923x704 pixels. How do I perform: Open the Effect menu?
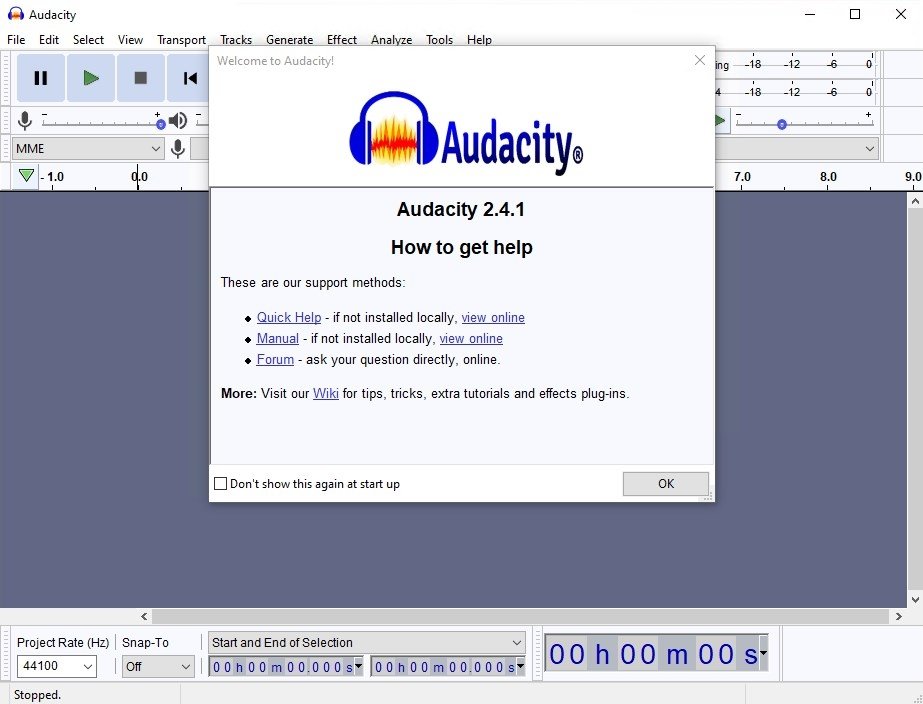pyautogui.click(x=342, y=39)
